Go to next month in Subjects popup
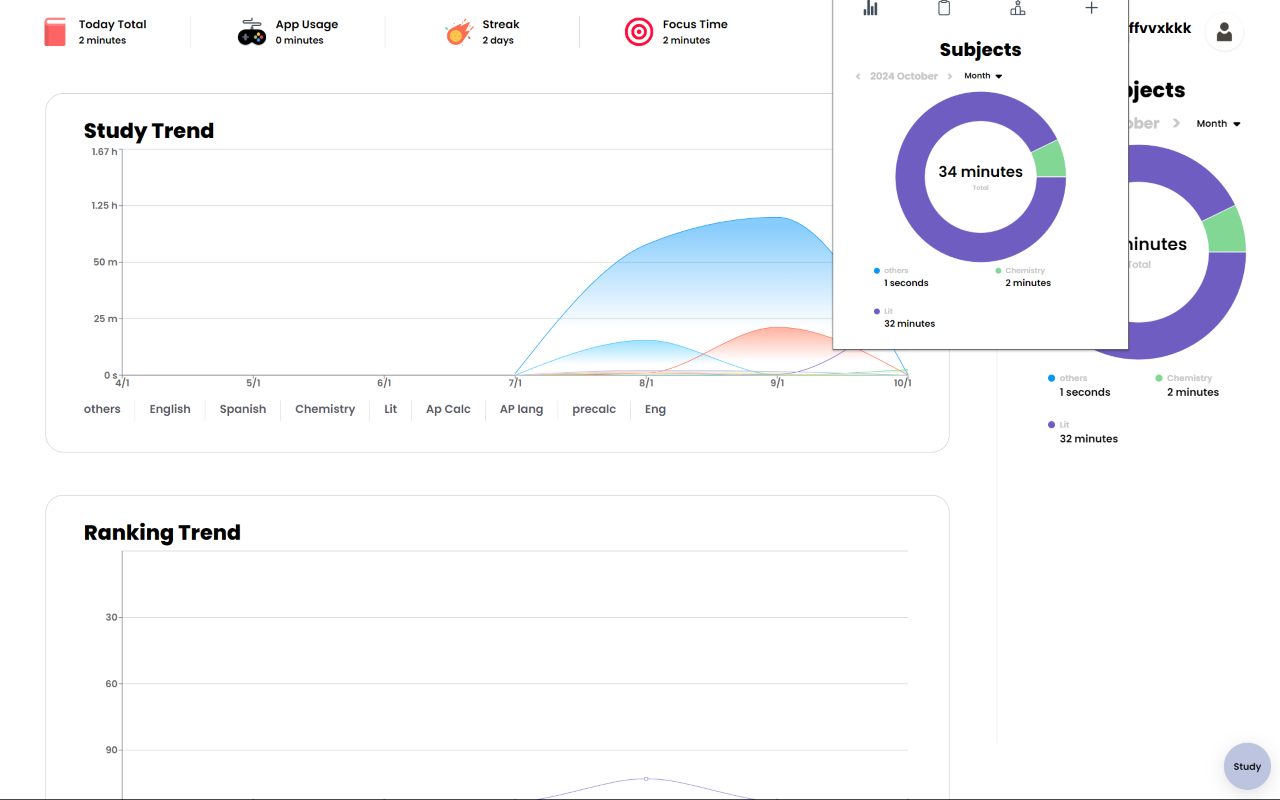1280x800 pixels. pos(949,76)
